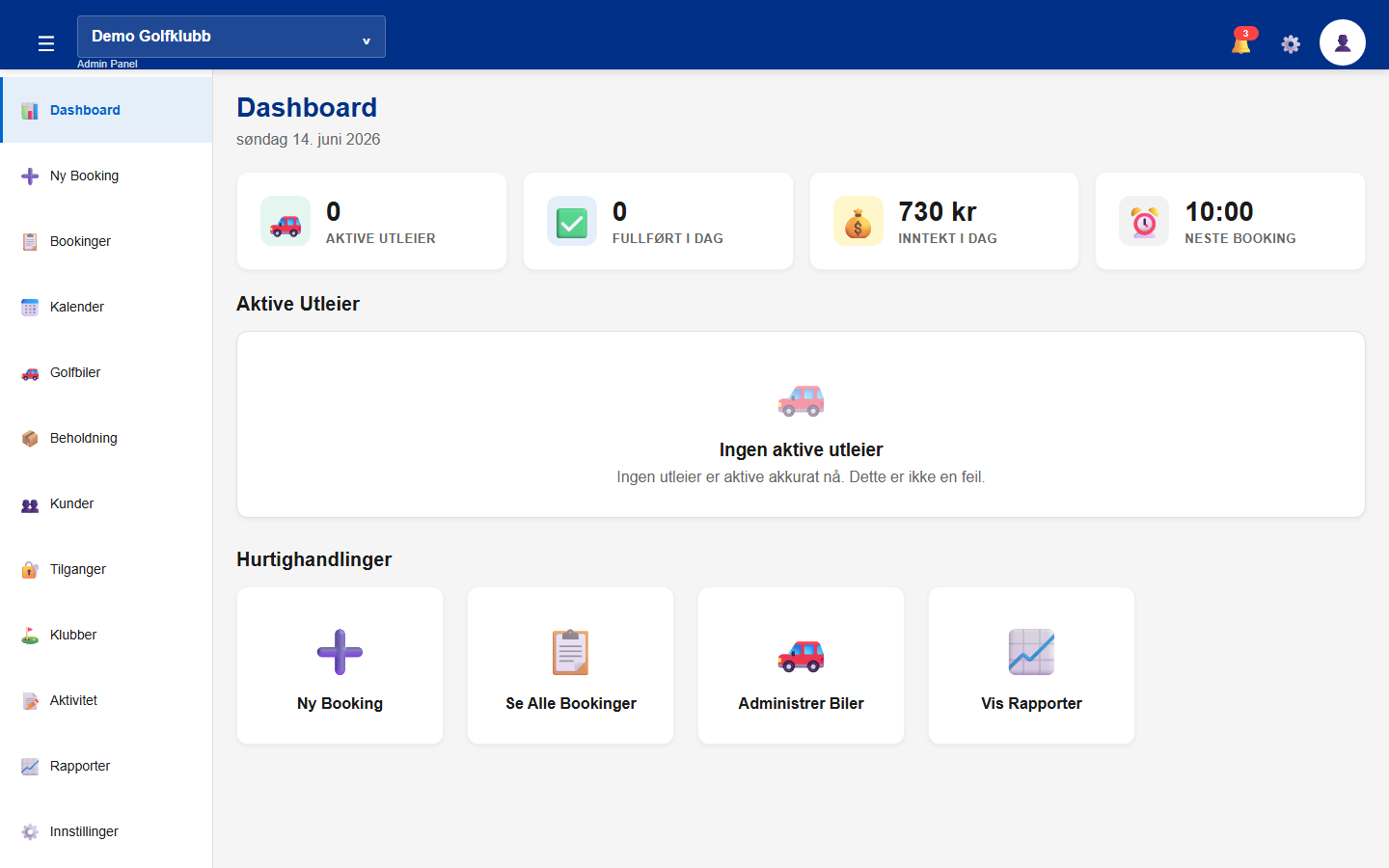This screenshot has height=868, width=1389.
Task: Click the Kalender calendar sidebar icon
Action: tap(30, 307)
